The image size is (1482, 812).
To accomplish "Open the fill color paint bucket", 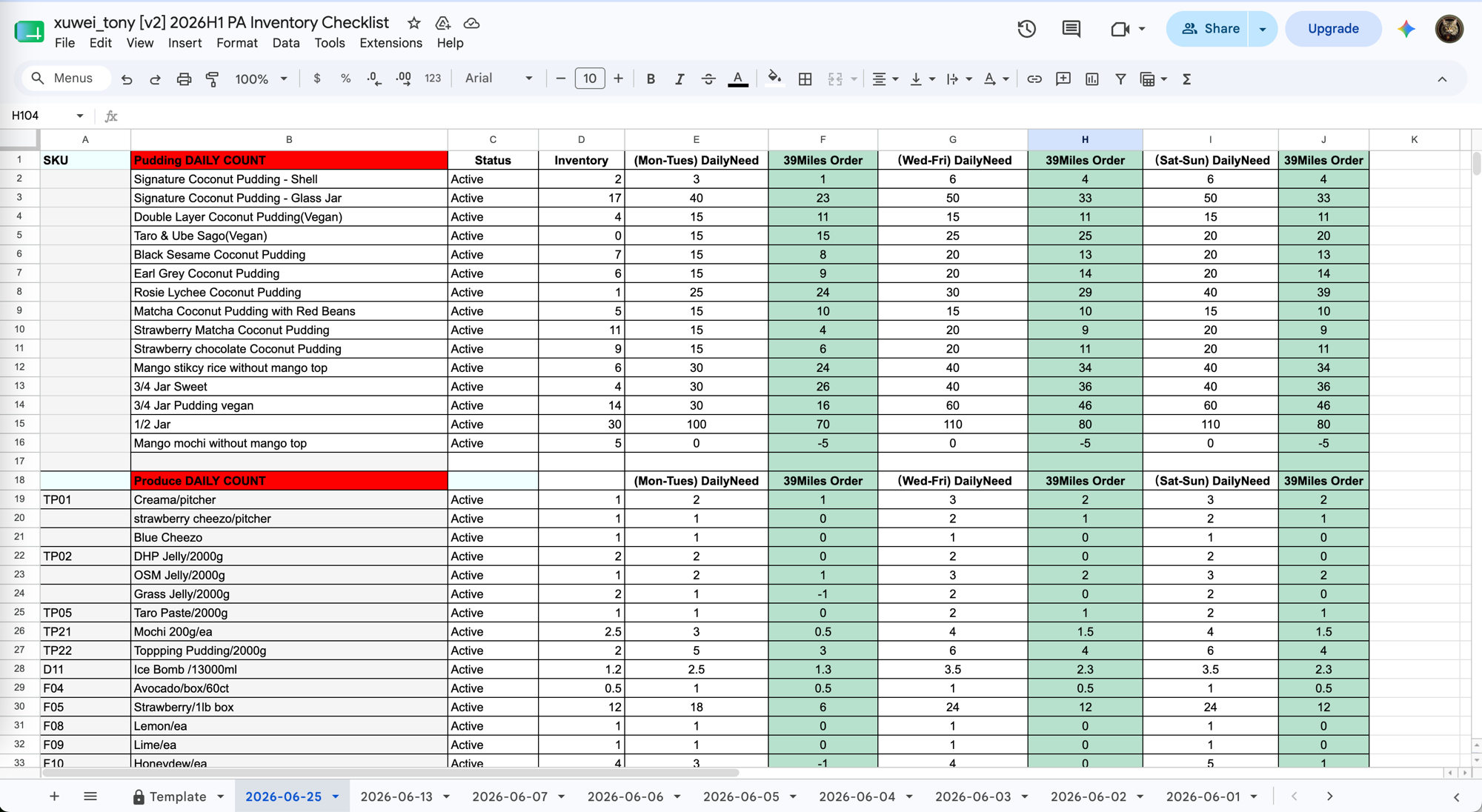I will coord(774,79).
